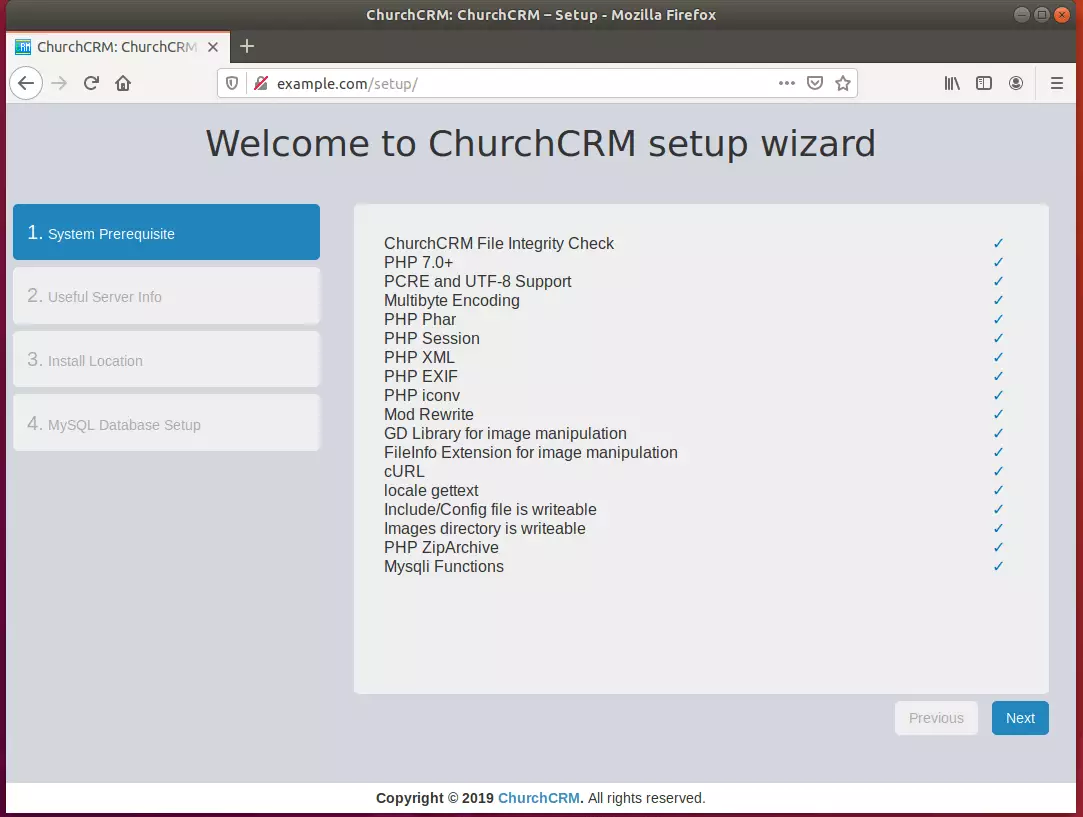Click the 'Welcome to ChurchCRM setup wizard' heading
This screenshot has height=817, width=1083.
pyautogui.click(x=541, y=144)
